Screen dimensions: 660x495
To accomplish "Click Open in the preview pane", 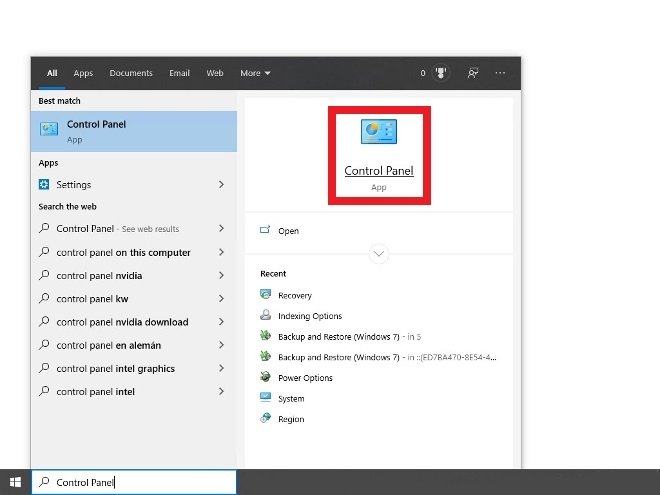I will [x=288, y=231].
